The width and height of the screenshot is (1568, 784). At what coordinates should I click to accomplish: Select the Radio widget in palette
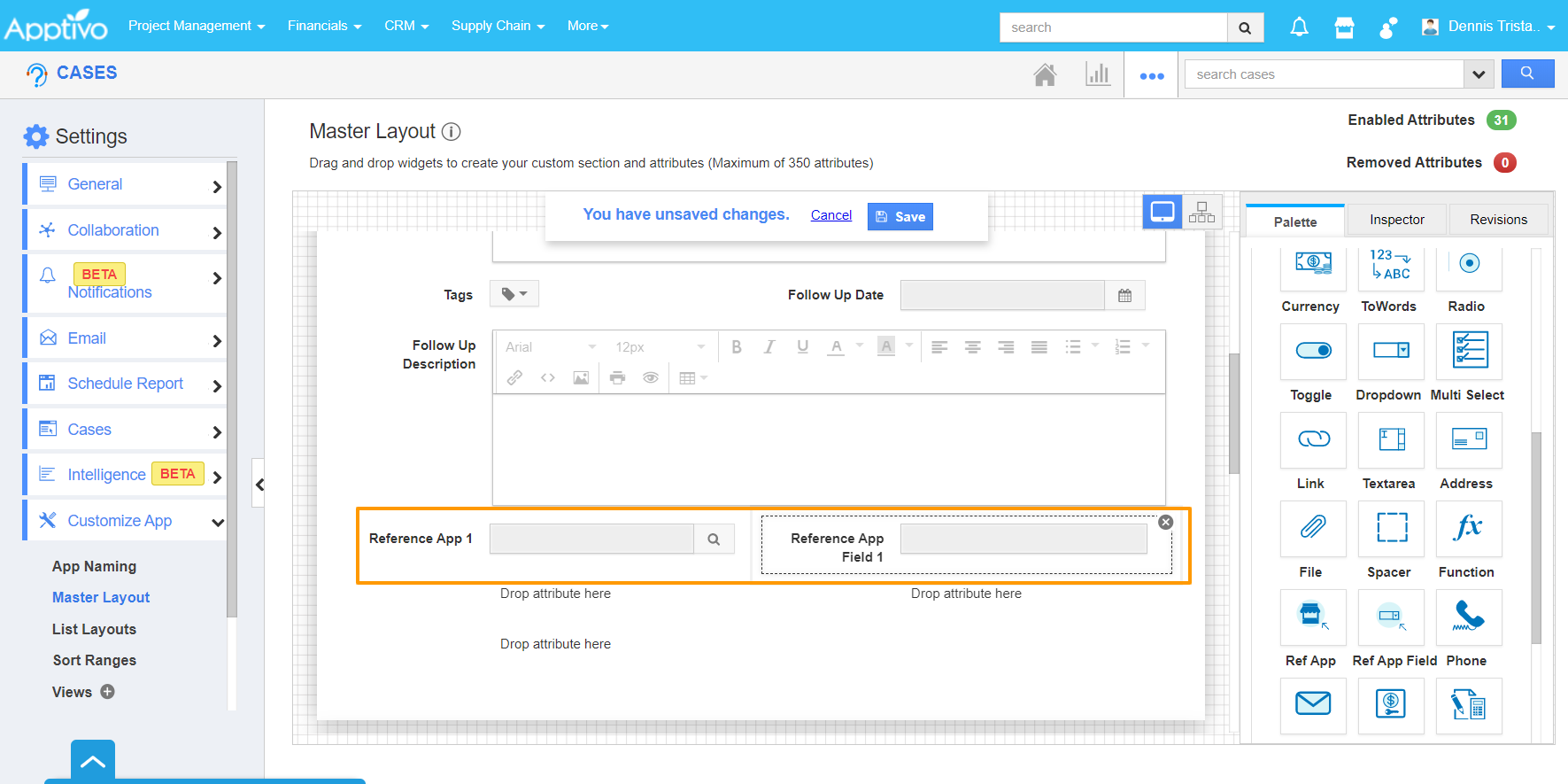pyautogui.click(x=1468, y=266)
